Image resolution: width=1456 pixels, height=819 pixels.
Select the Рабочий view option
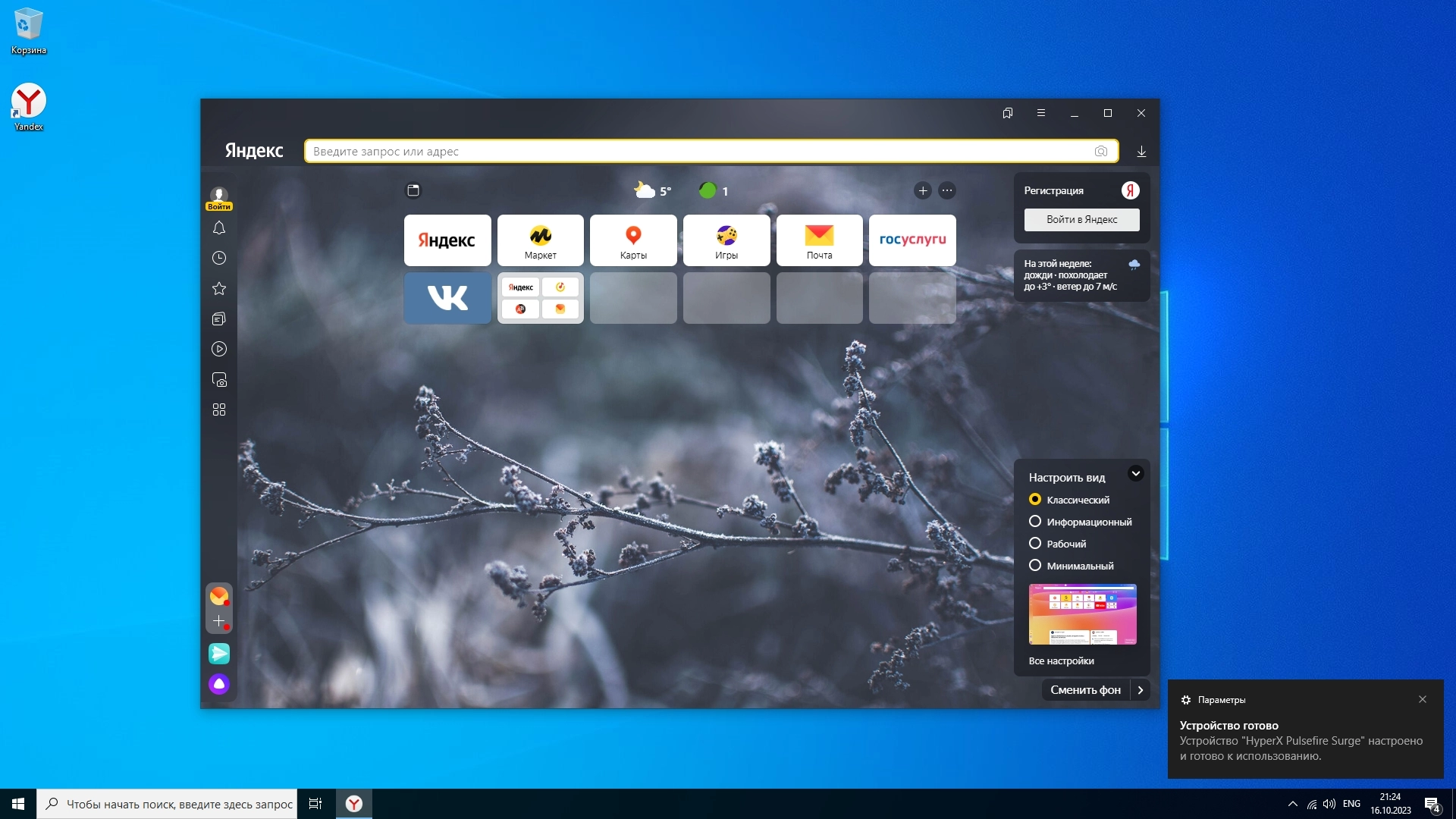(1035, 544)
